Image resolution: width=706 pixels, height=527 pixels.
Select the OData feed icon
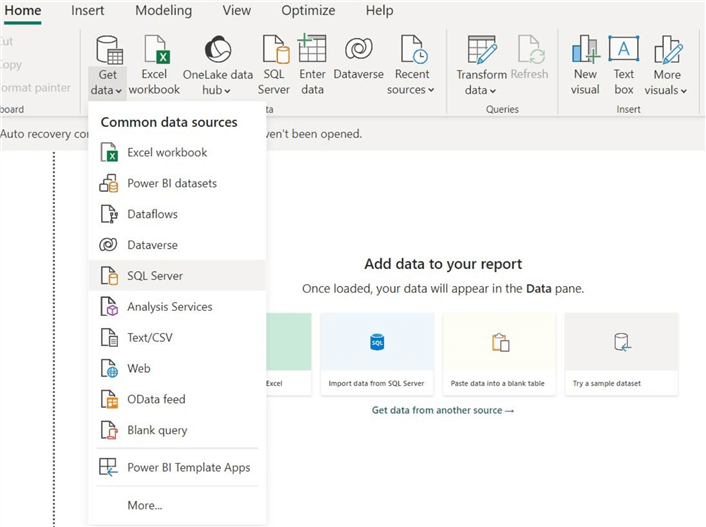[109, 399]
